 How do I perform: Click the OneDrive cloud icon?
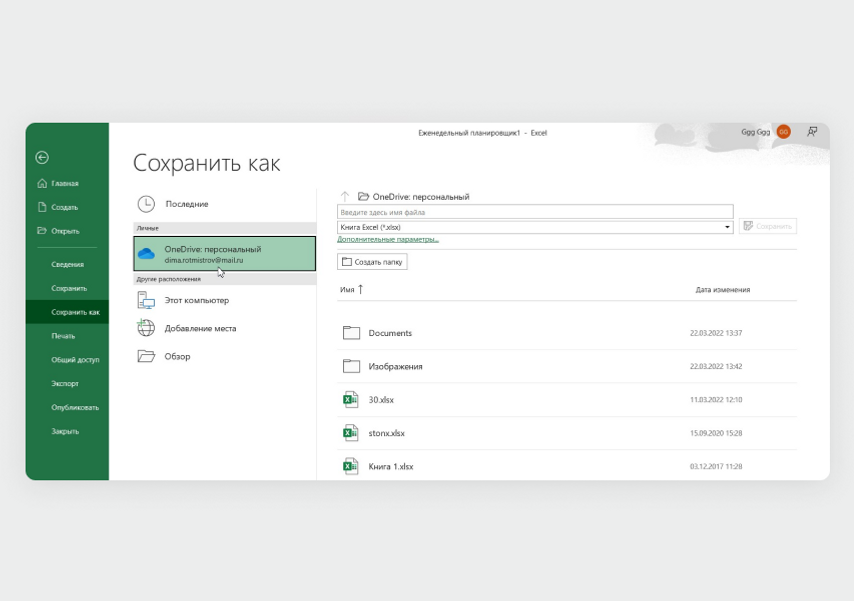click(x=146, y=254)
